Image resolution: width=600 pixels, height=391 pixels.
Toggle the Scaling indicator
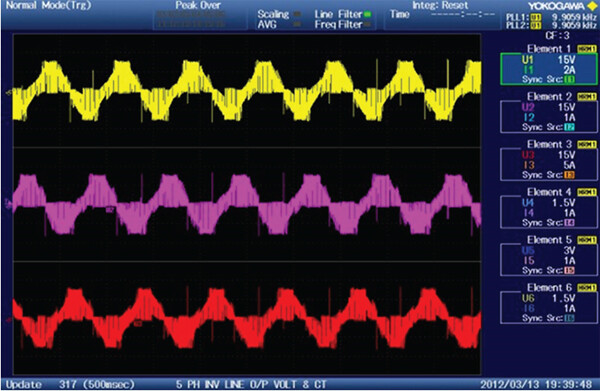296,15
